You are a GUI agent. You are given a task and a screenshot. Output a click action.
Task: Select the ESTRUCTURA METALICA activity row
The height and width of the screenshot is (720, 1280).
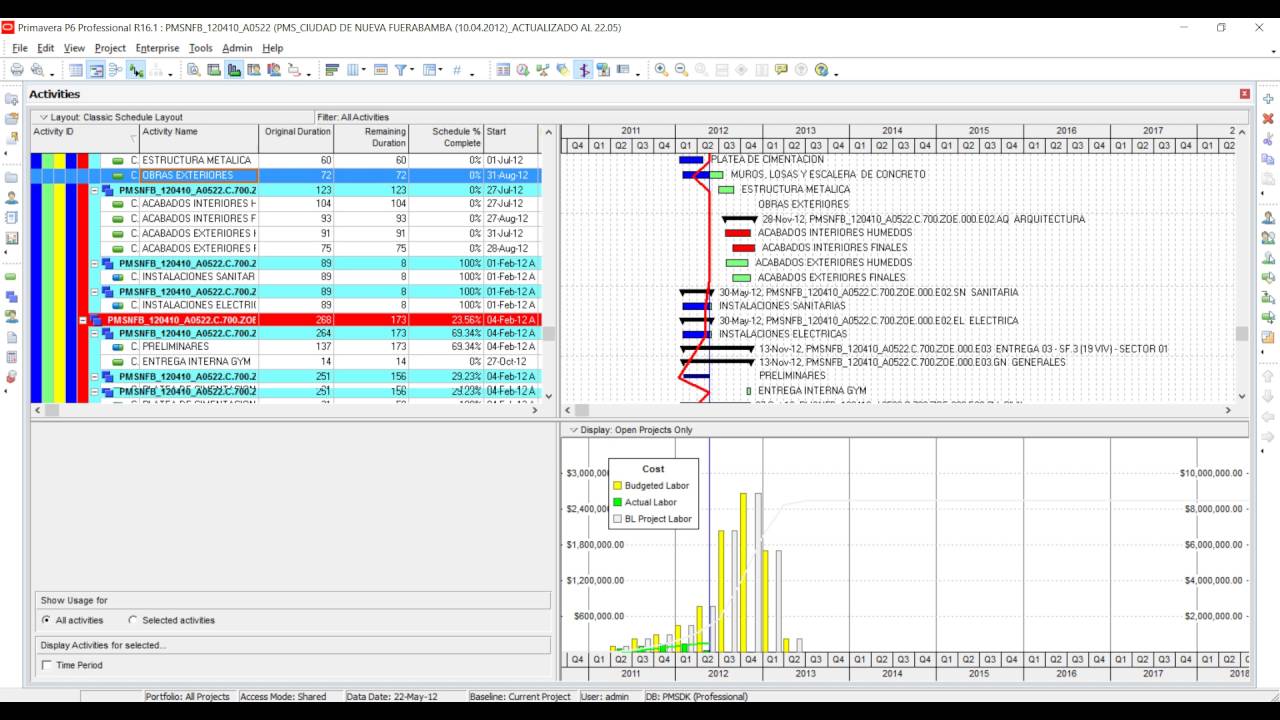point(284,160)
